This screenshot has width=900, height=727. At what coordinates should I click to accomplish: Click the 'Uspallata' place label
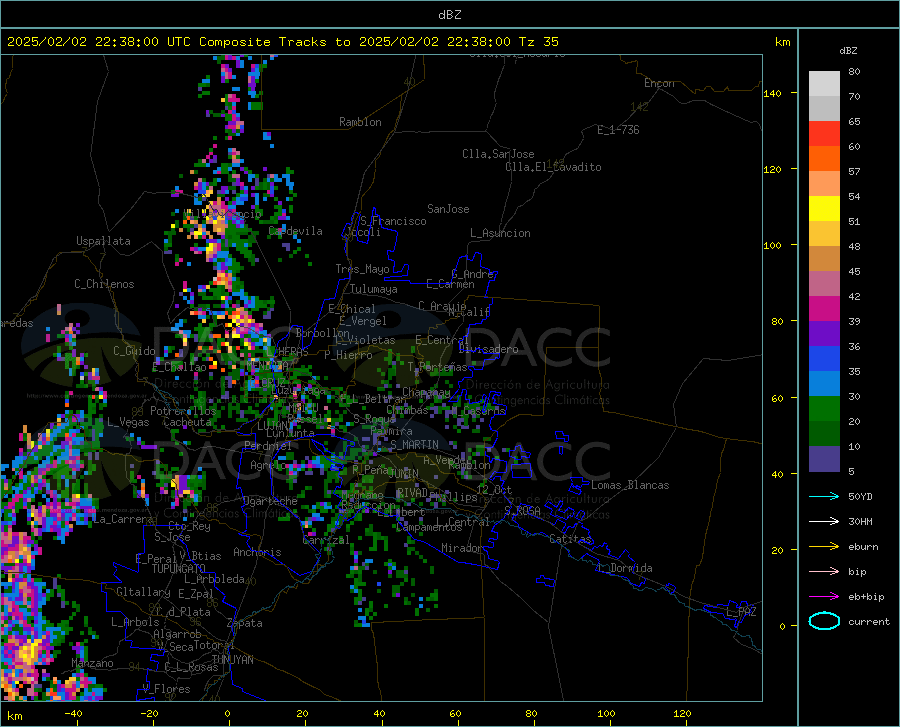coord(103,241)
